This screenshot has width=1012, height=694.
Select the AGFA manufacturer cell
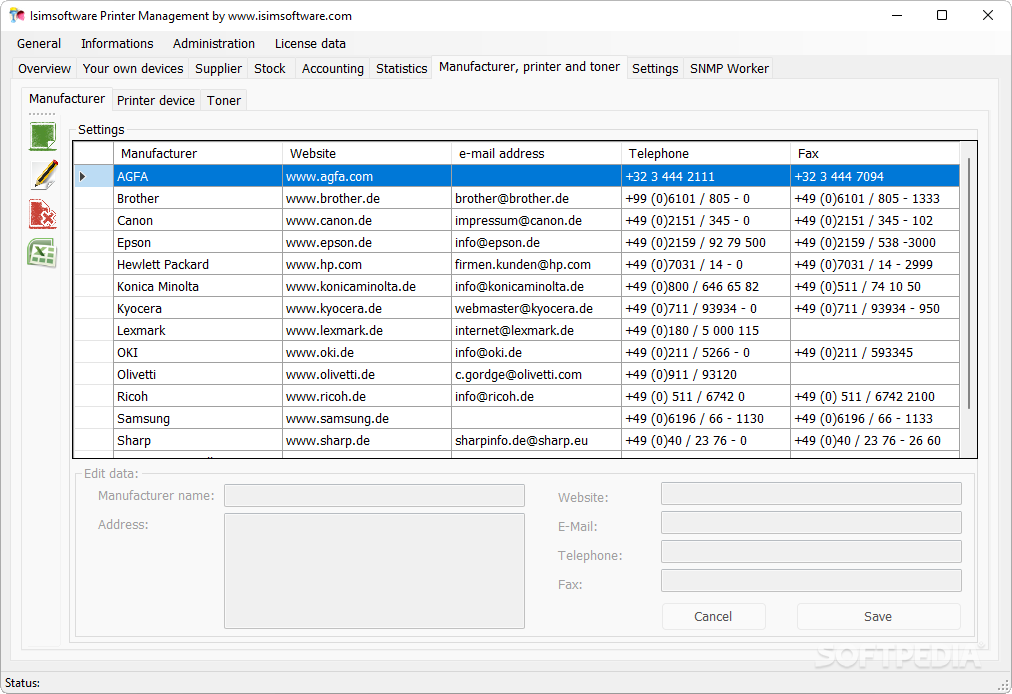[198, 176]
